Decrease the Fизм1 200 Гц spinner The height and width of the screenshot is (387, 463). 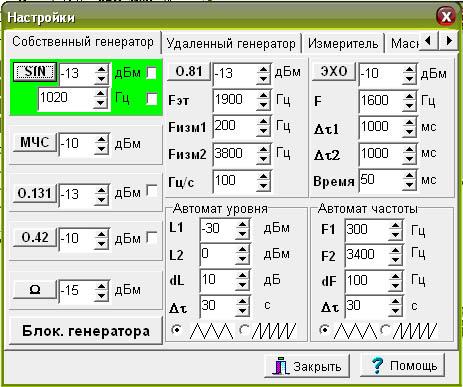click(x=263, y=131)
